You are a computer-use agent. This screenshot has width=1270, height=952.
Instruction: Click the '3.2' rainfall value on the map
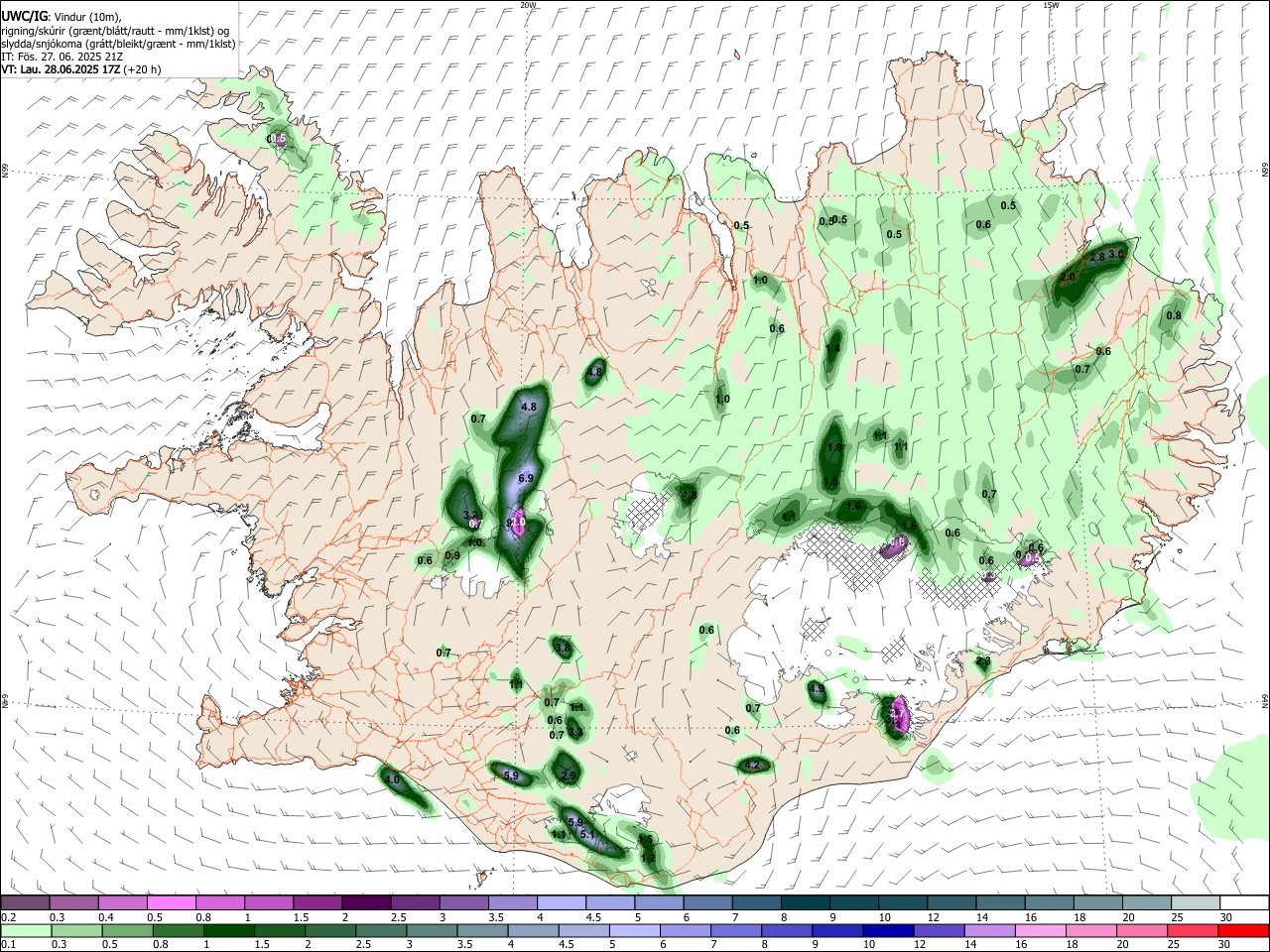[x=471, y=515]
